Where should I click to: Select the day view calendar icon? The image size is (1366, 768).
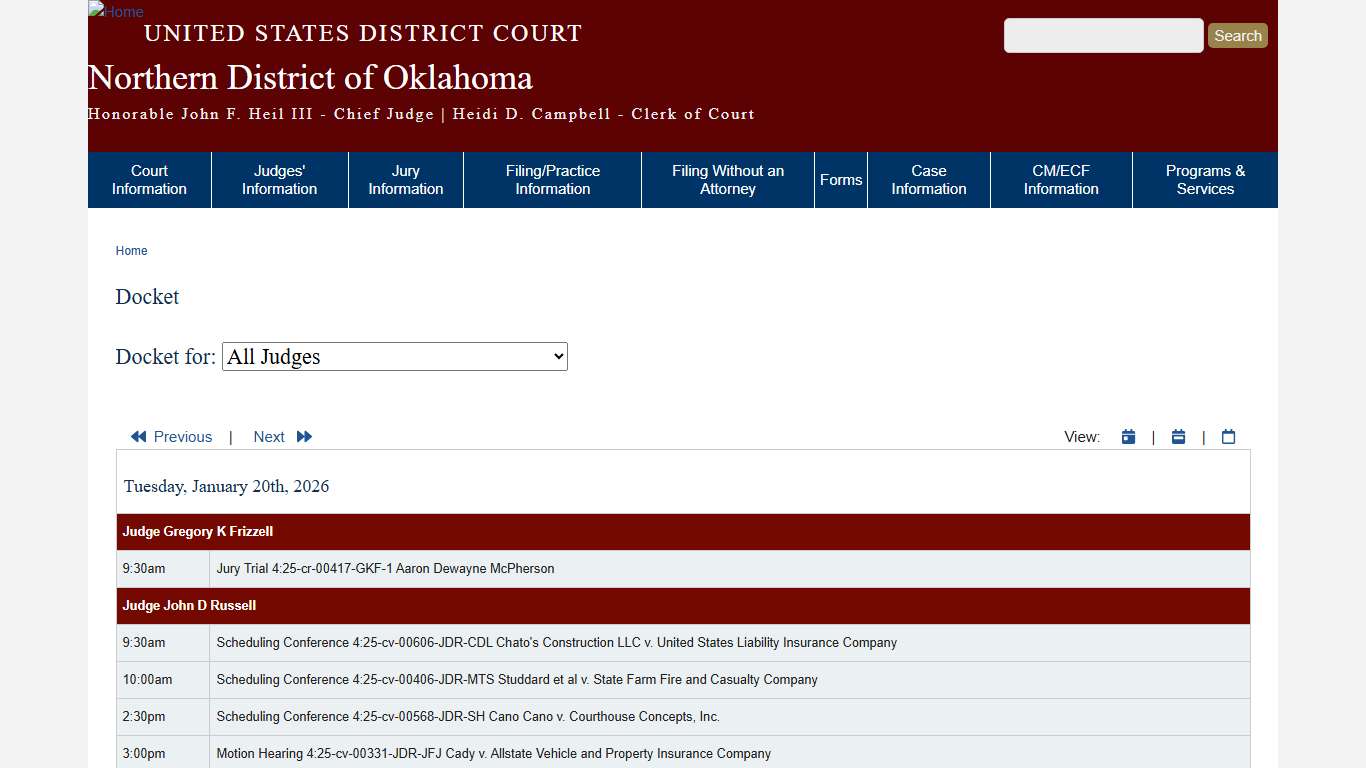point(1128,436)
